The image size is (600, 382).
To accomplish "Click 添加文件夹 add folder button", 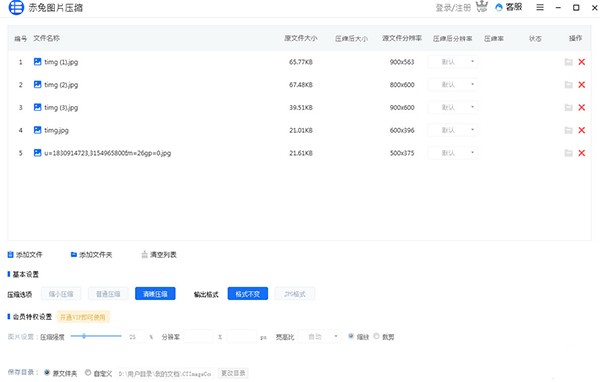I will coord(91,255).
